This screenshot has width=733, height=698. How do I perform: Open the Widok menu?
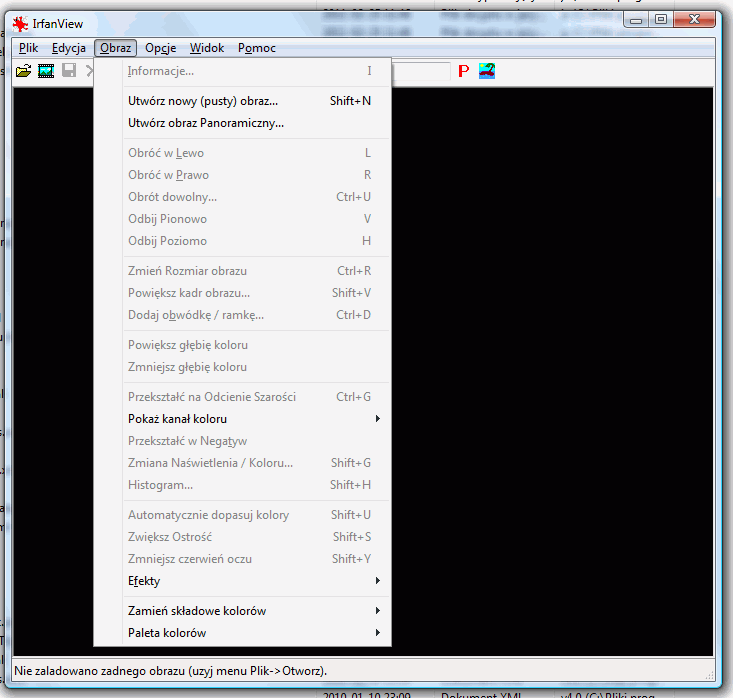[207, 48]
